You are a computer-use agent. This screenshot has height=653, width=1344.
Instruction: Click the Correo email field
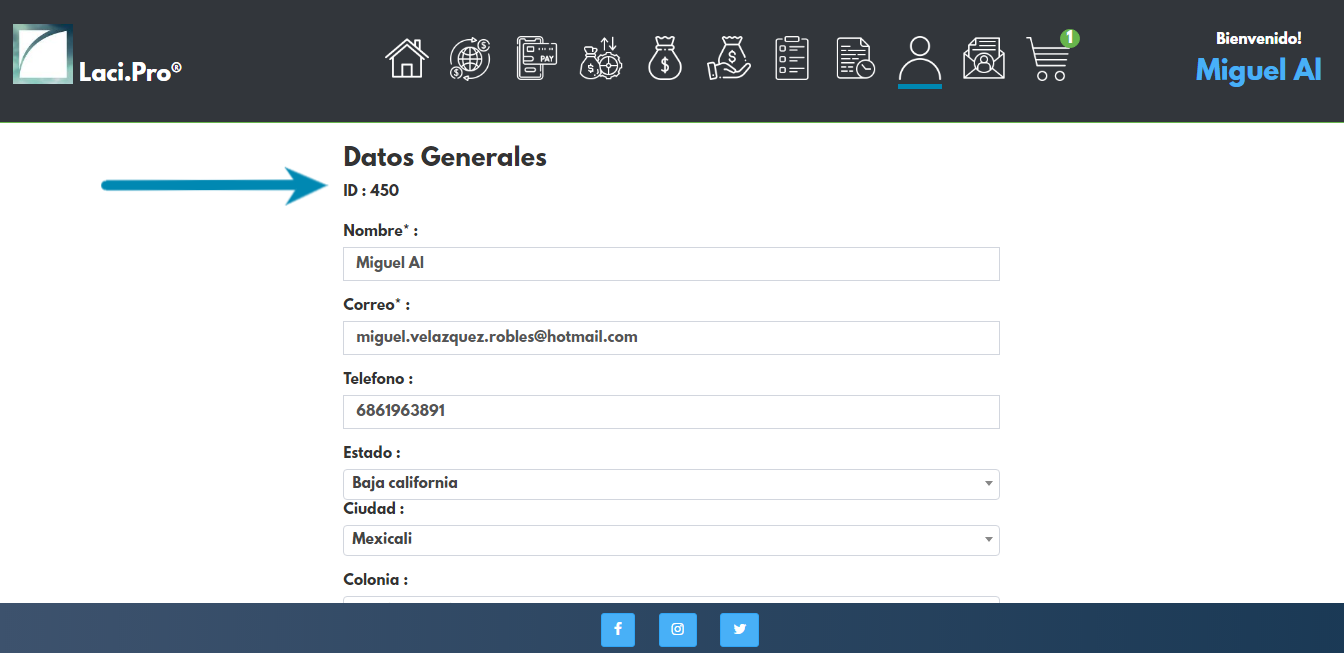pyautogui.click(x=671, y=338)
